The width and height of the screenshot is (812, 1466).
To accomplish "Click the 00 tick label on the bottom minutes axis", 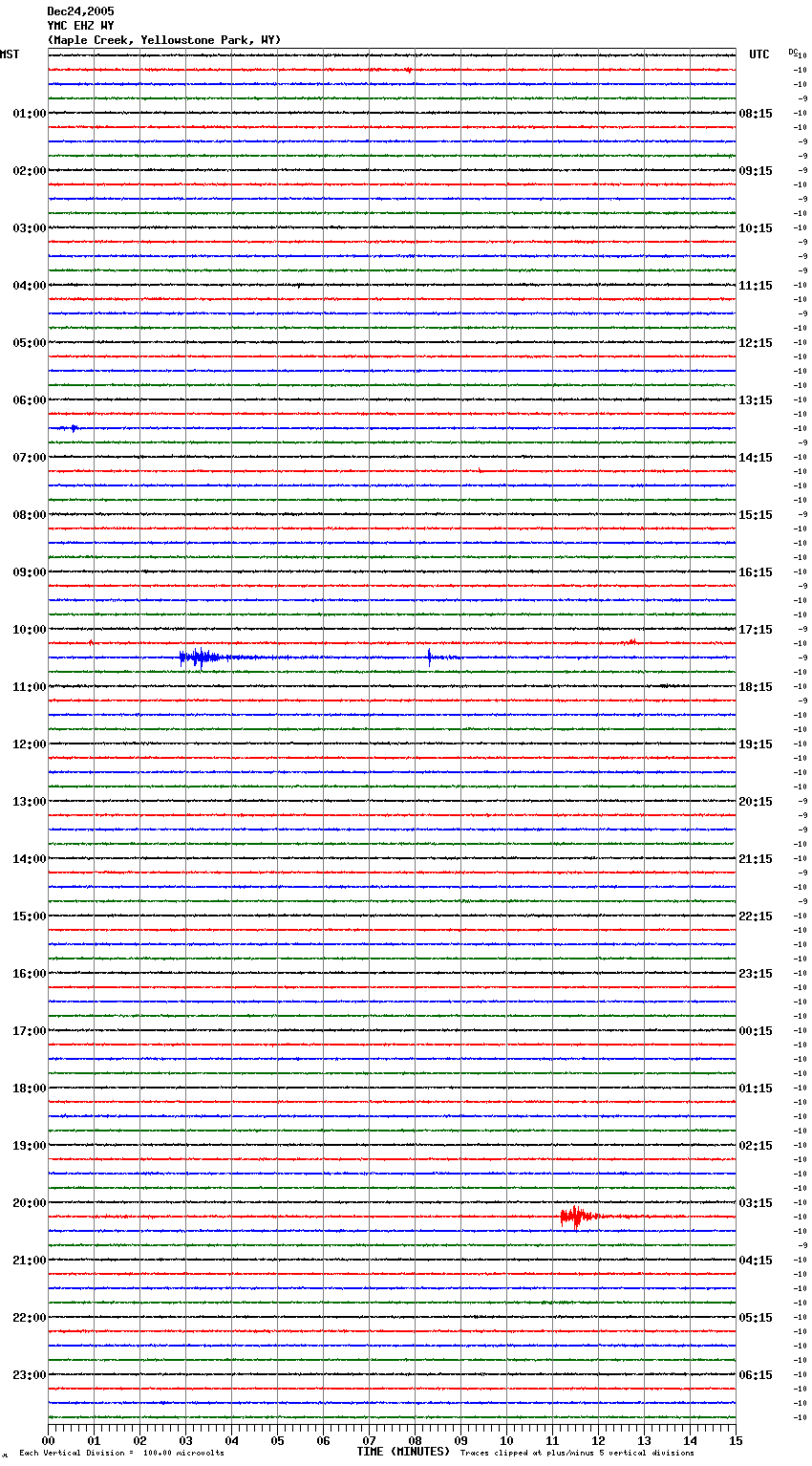I will [x=48, y=1441].
